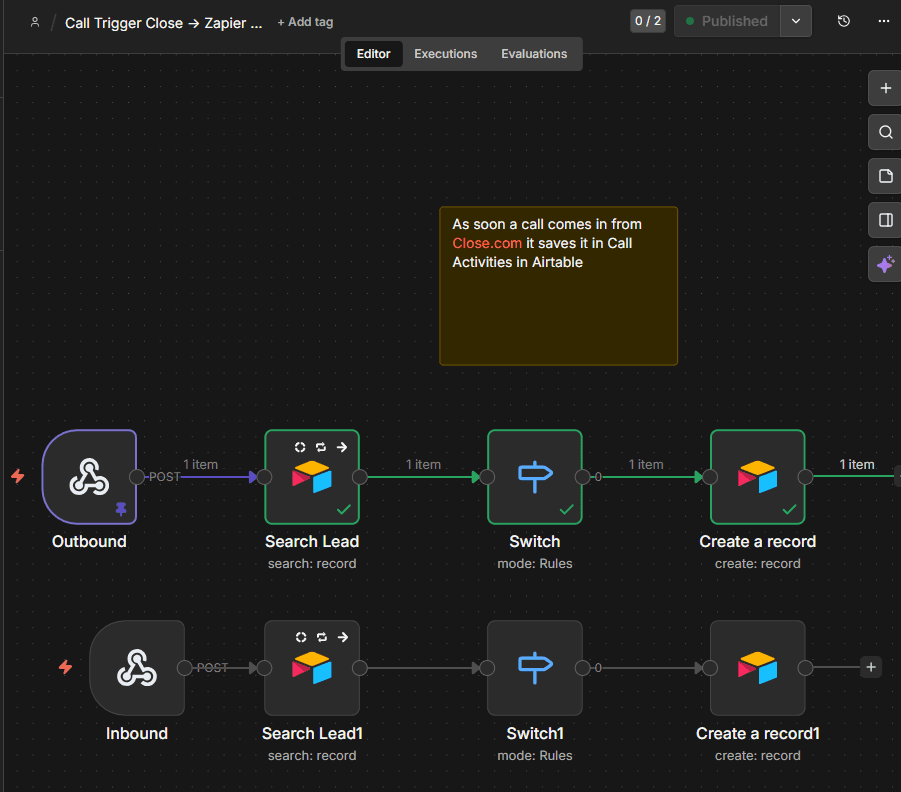Click the Inbound label text
Image resolution: width=901 pixels, height=792 pixels.
point(137,733)
